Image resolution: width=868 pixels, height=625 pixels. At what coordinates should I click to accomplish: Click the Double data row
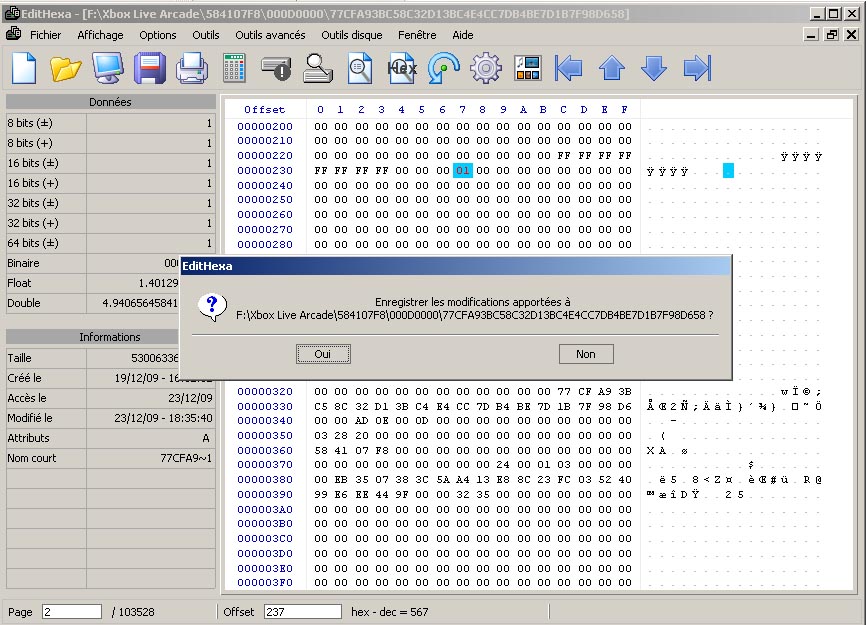[x=92, y=303]
